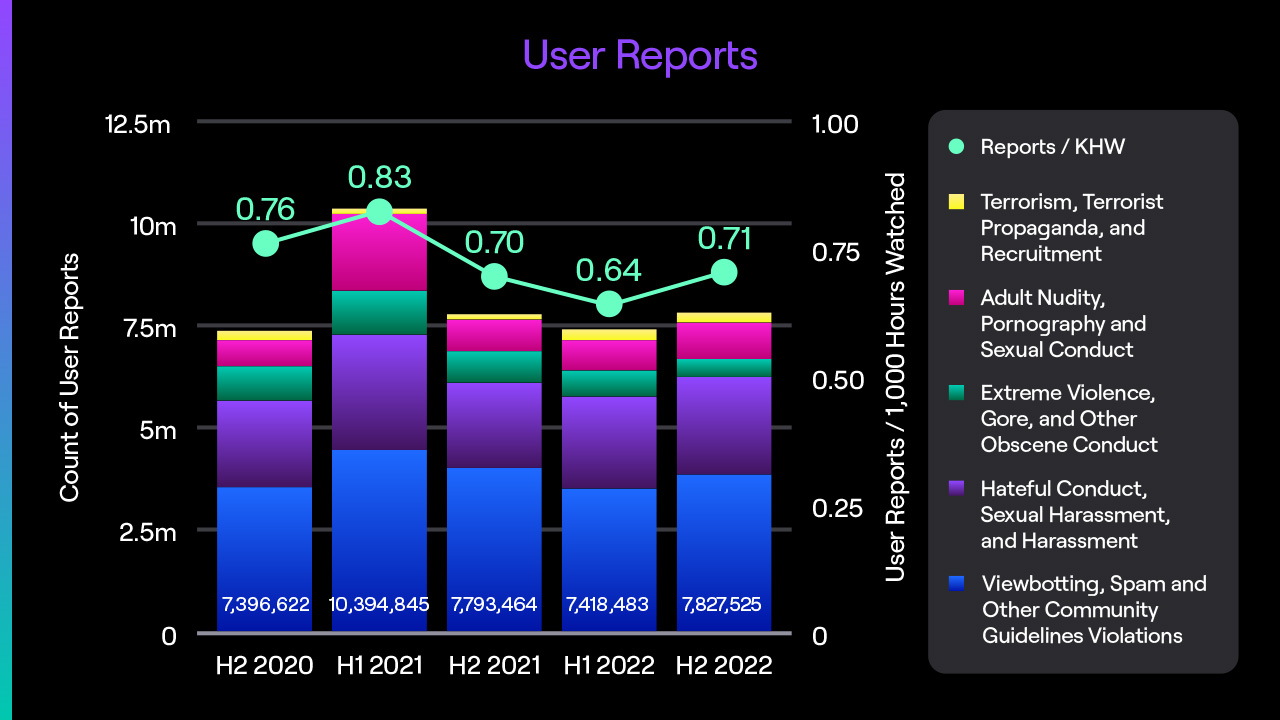Select the H2 2020 axis label

pos(264,664)
